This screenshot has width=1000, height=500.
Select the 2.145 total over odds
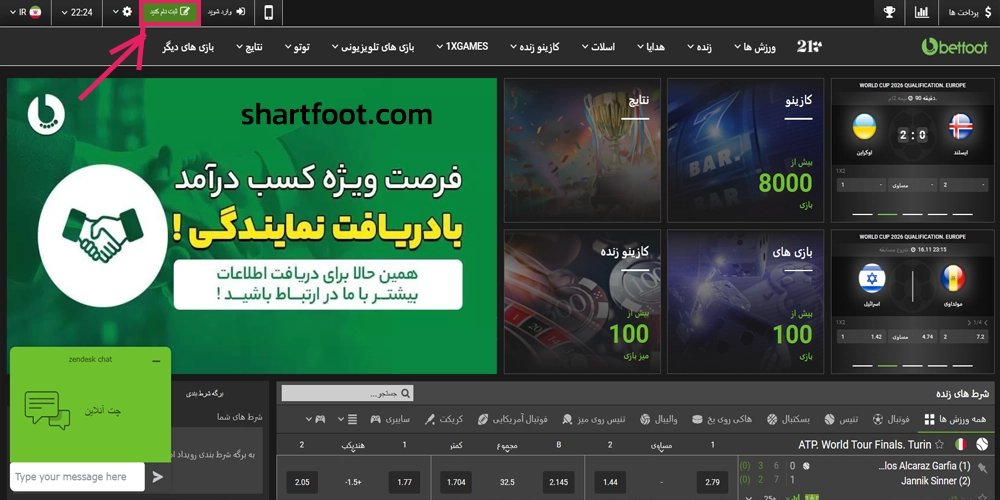point(558,483)
